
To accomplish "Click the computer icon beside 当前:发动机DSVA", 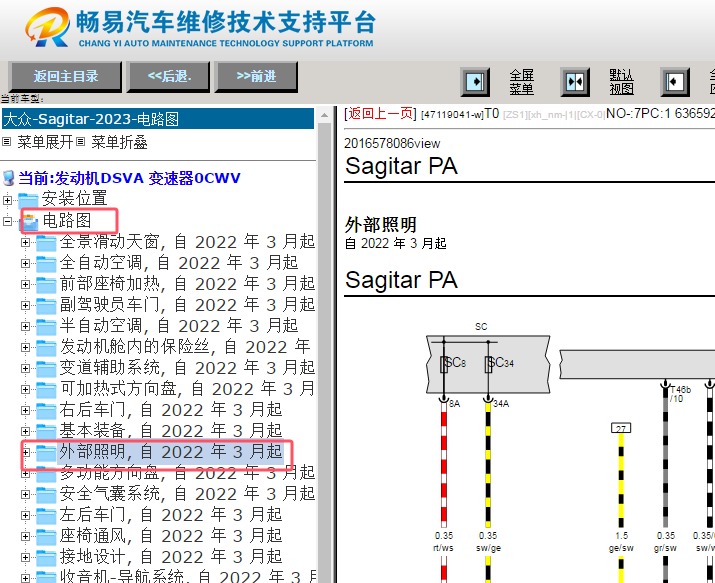I will (x=9, y=178).
